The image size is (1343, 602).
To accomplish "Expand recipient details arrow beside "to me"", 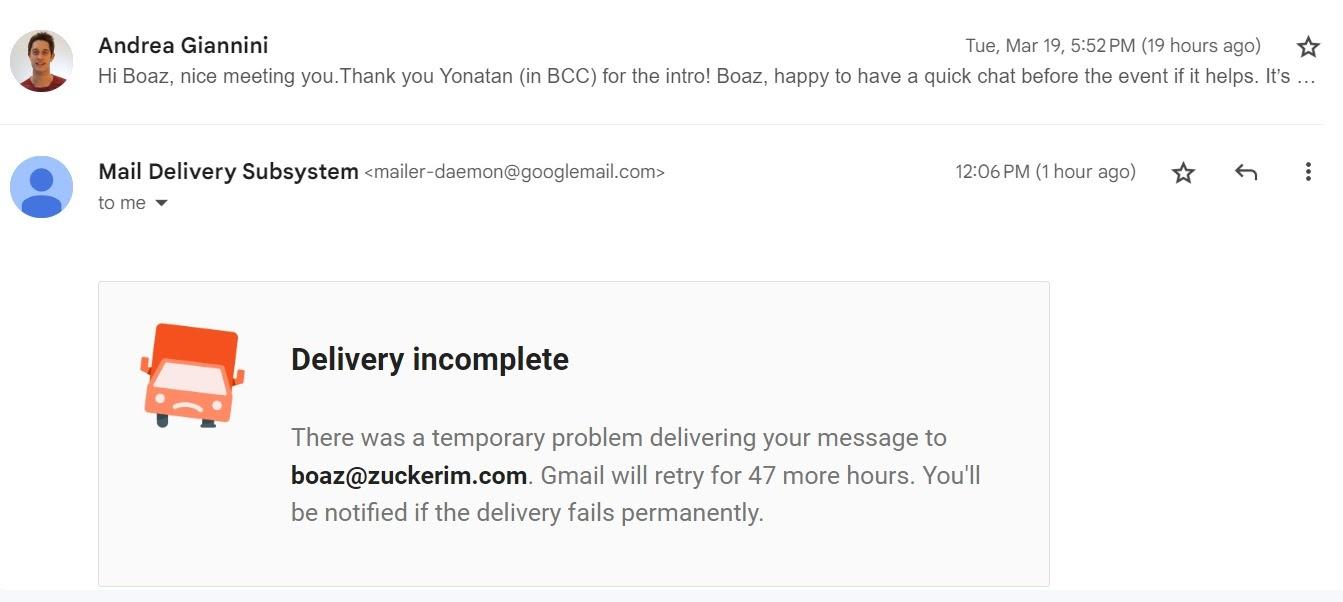I will (161, 204).
